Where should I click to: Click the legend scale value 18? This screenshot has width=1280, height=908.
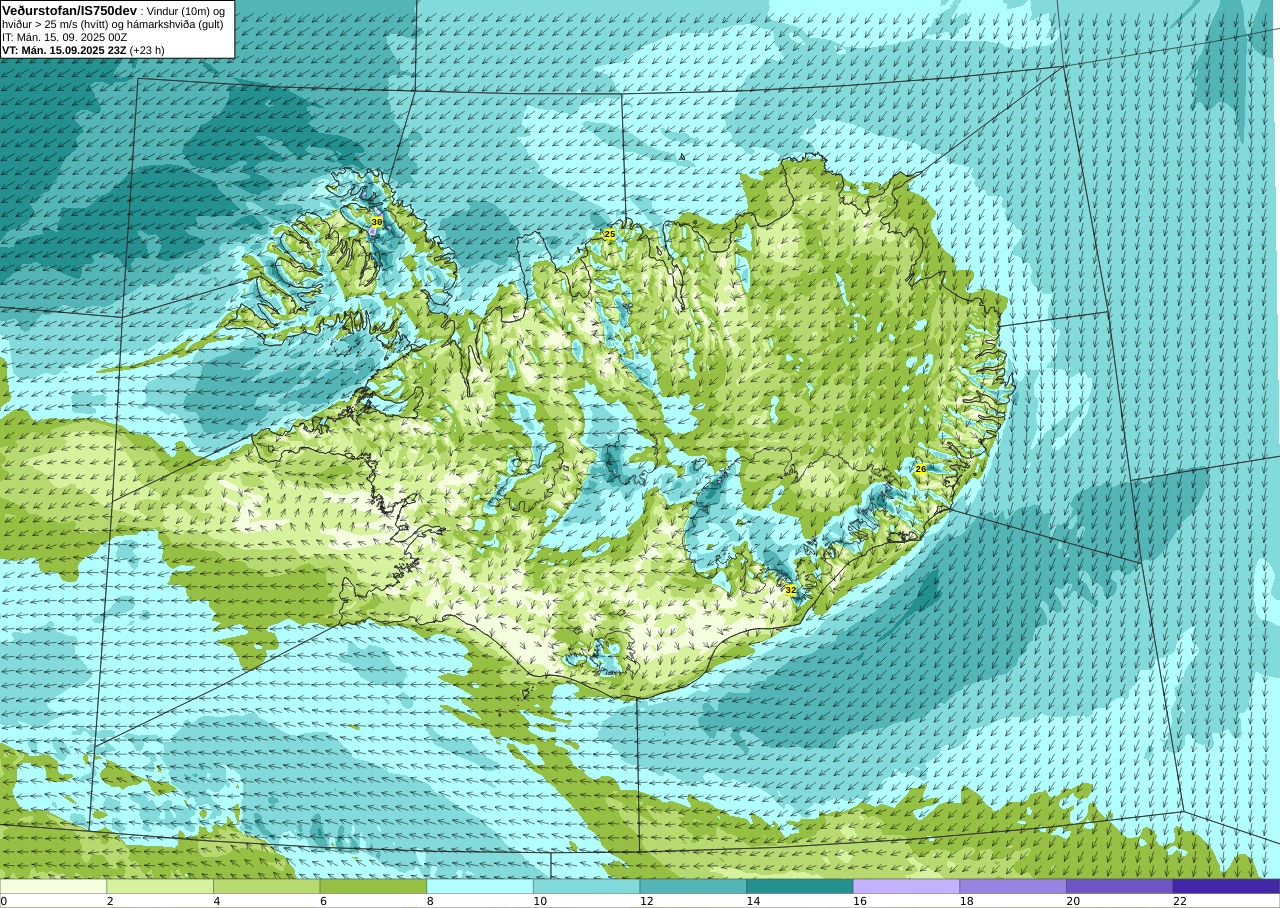967,901
